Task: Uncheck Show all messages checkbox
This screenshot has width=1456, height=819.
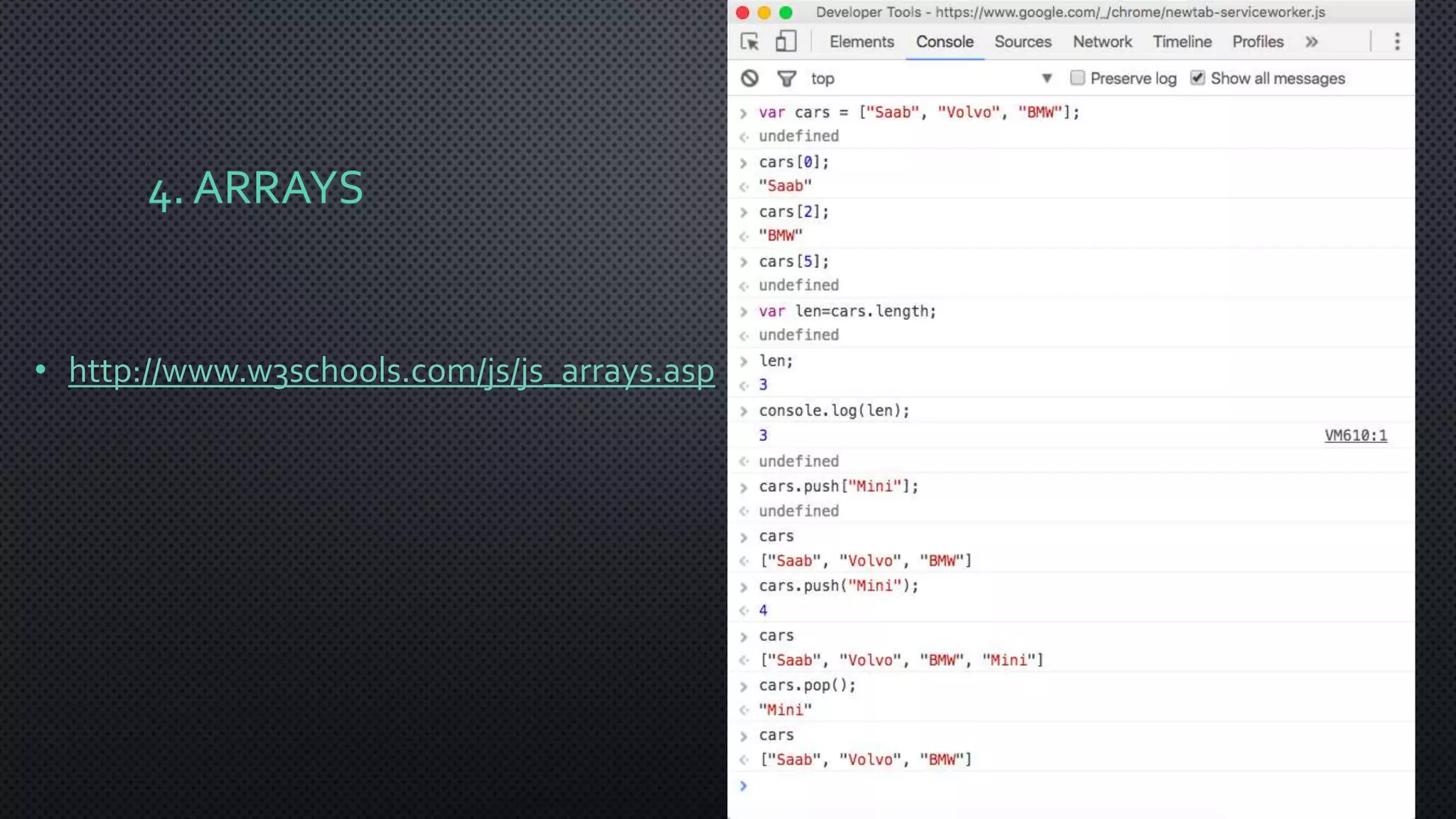Action: click(1198, 77)
